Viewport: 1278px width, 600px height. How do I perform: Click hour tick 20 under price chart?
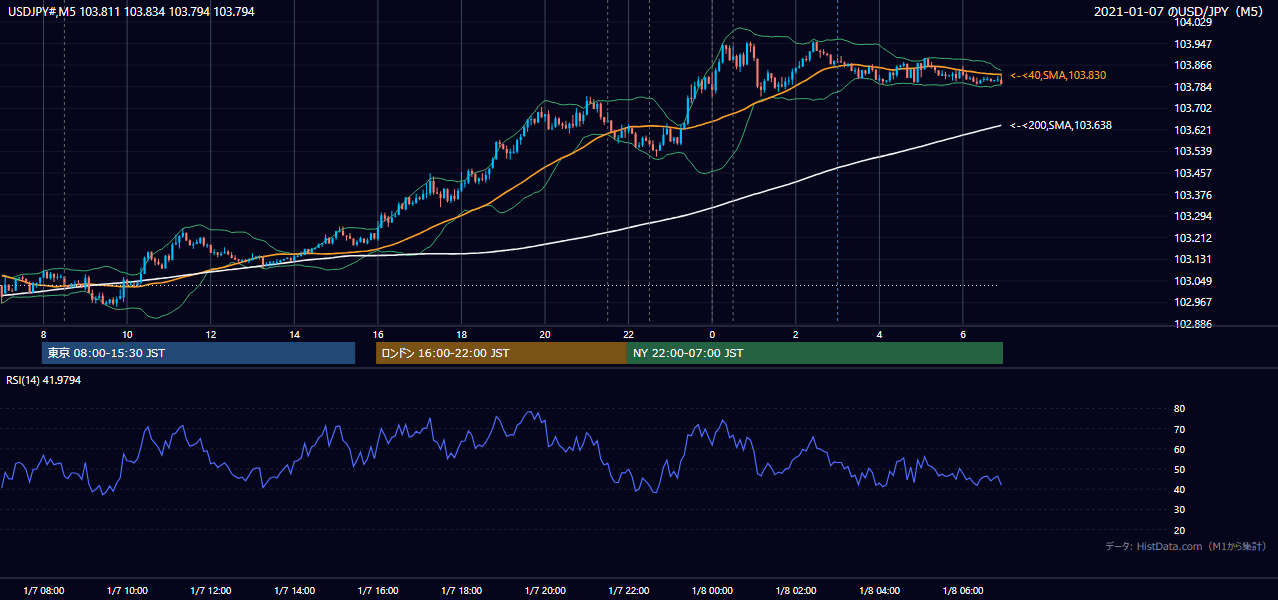pos(545,334)
